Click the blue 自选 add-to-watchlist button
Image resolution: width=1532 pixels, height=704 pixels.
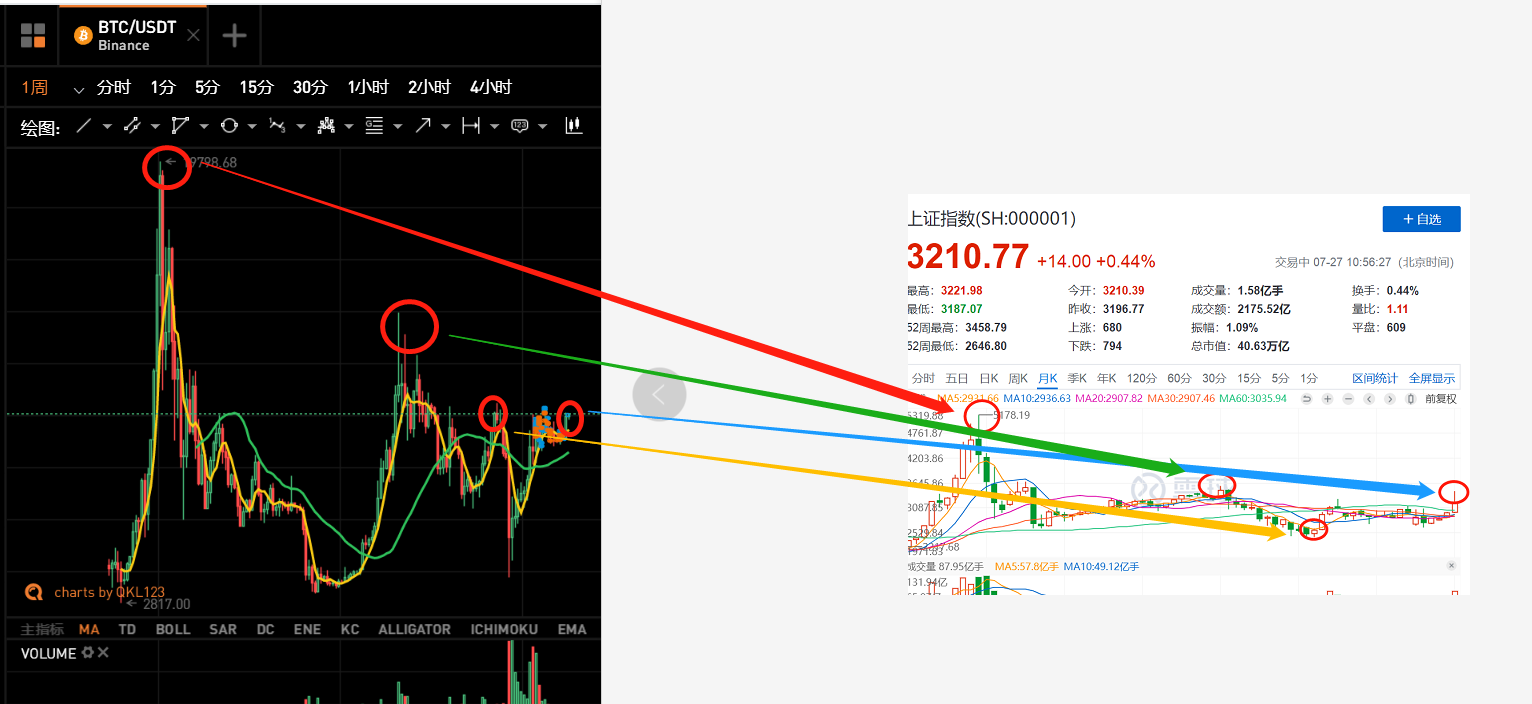pos(1421,218)
